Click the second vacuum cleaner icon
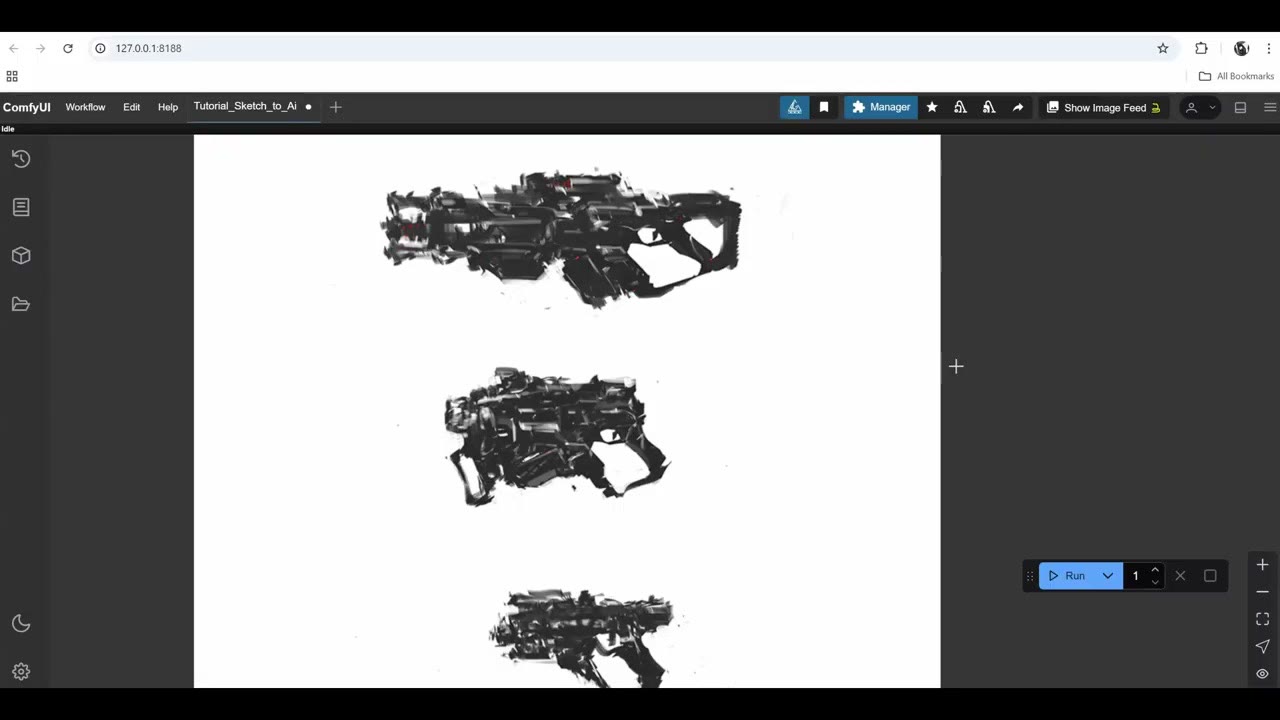Viewport: 1280px width, 720px height. 989,107
